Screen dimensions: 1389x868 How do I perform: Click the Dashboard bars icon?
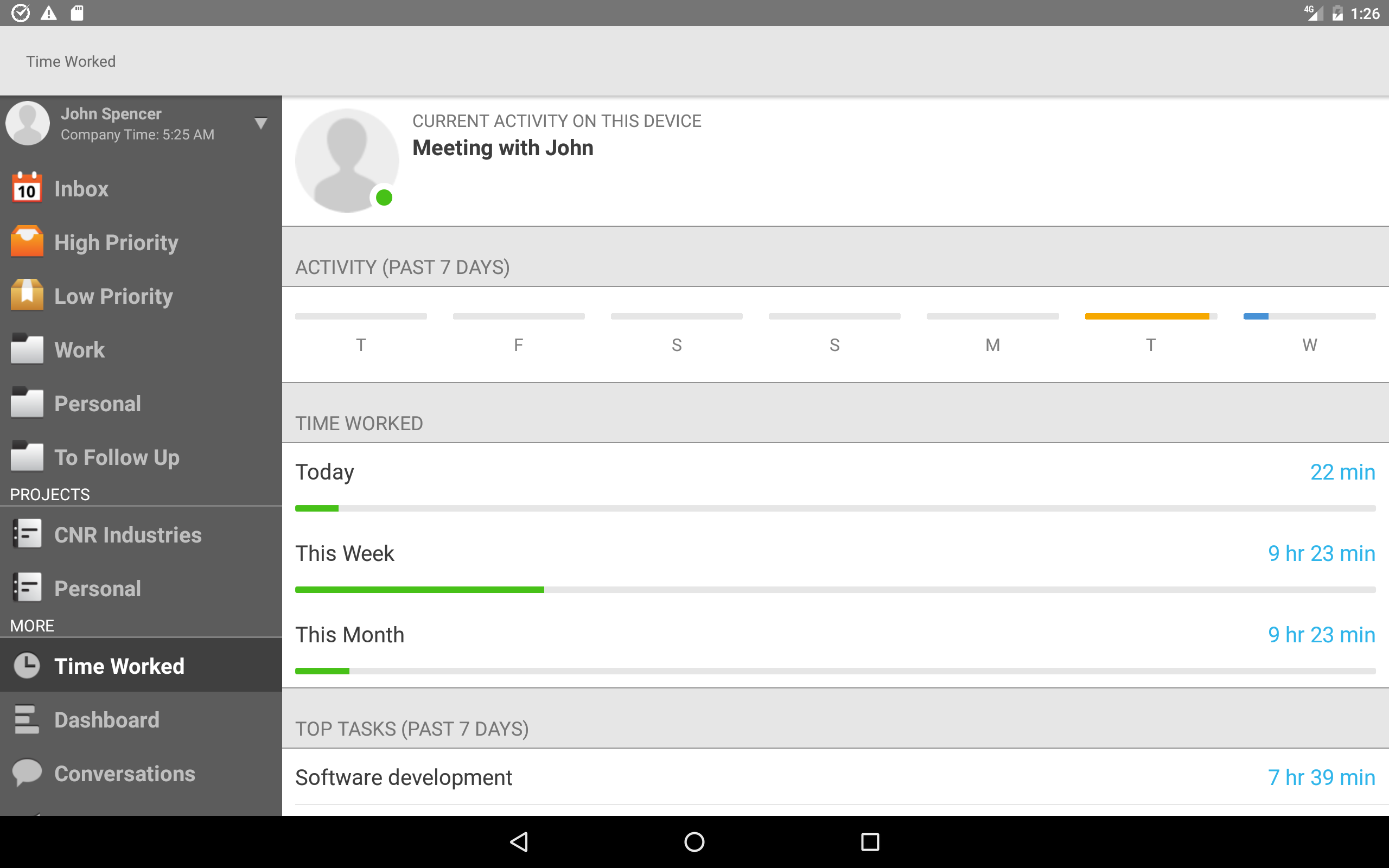click(x=27, y=719)
